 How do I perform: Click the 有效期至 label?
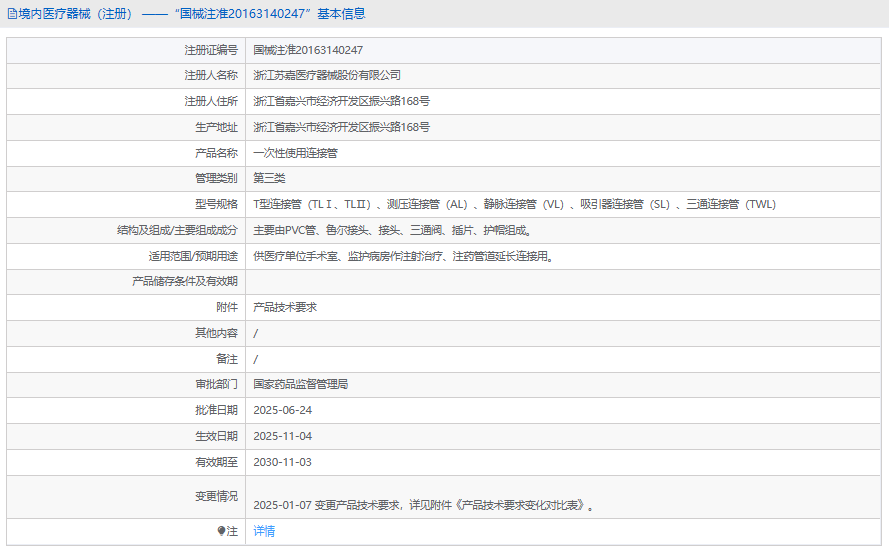[217, 462]
